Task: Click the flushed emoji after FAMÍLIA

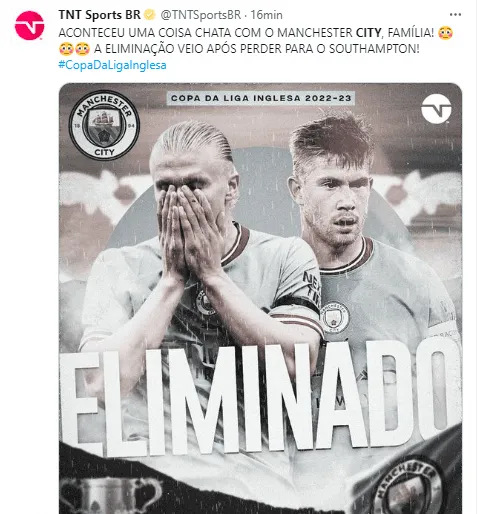Action: [446, 33]
